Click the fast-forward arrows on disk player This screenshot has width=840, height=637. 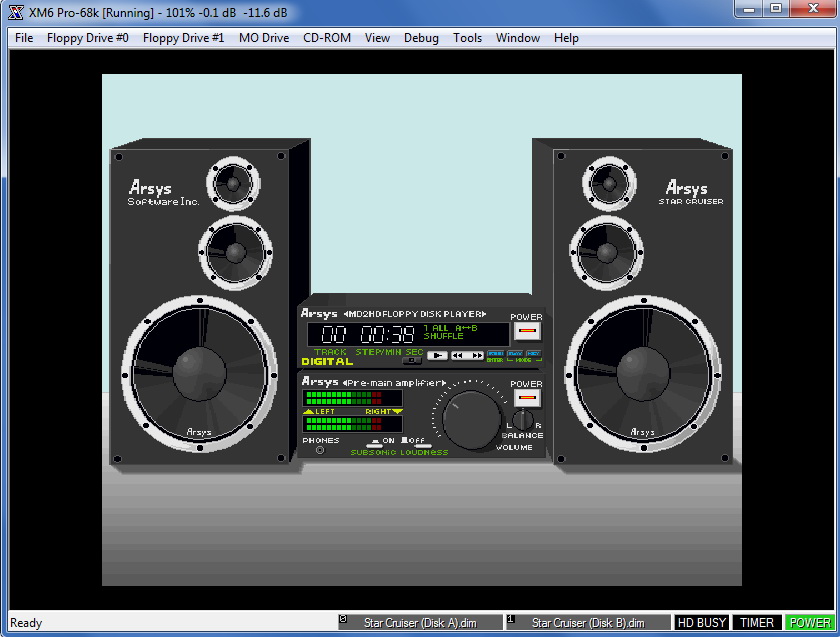476,355
